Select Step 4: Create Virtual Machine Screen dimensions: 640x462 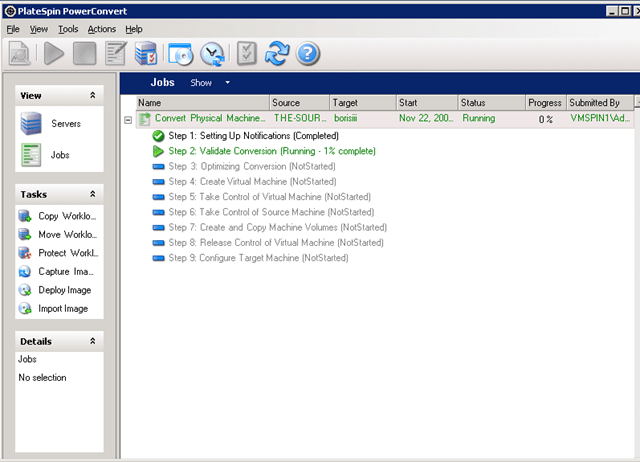coord(251,182)
